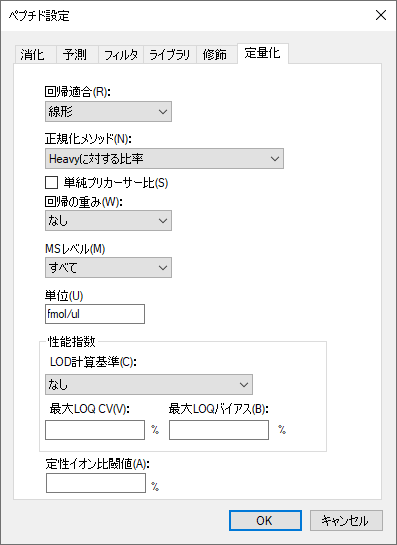Switch to the 消化 tab
The width and height of the screenshot is (397, 545).
pyautogui.click(x=35, y=55)
